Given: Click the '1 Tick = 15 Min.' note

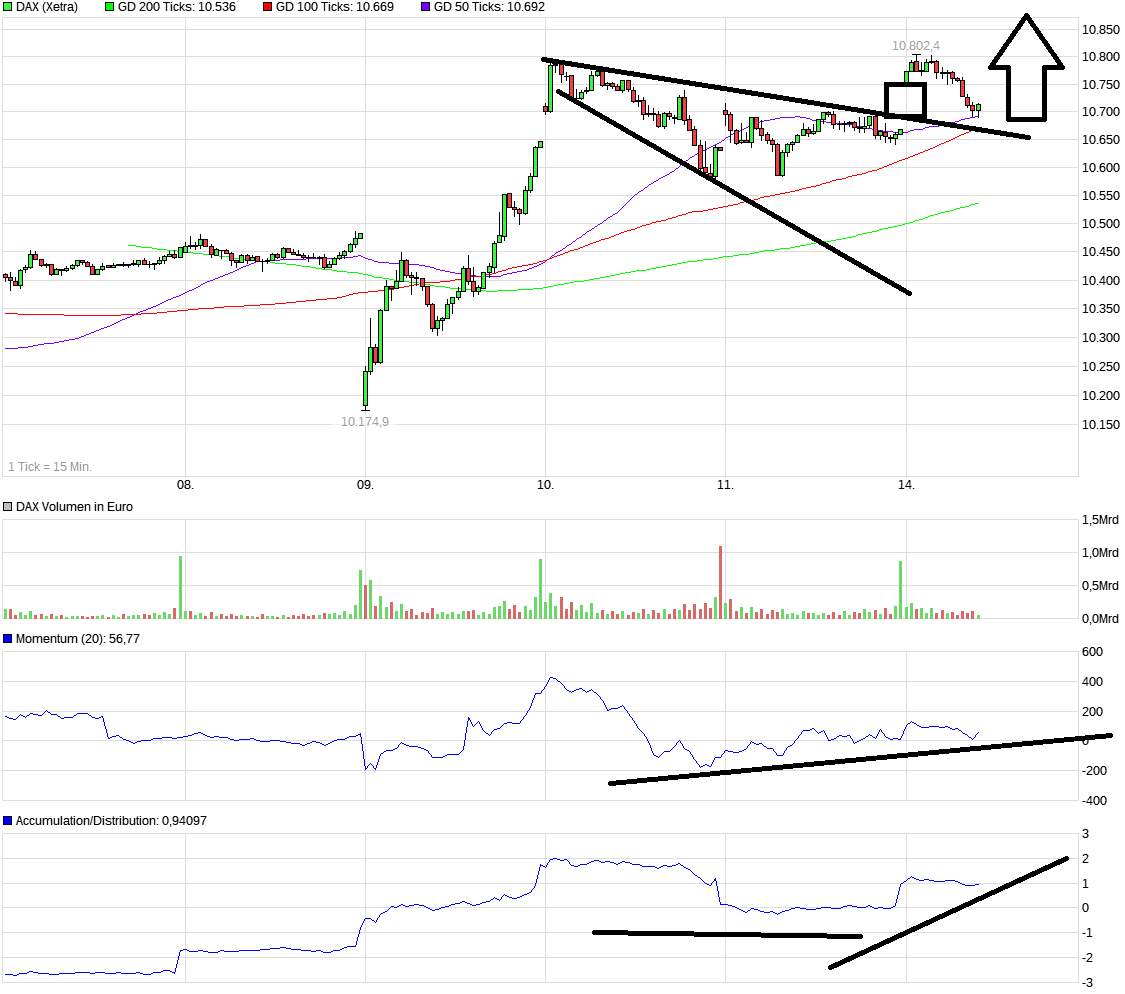Looking at the screenshot, I should [50, 466].
